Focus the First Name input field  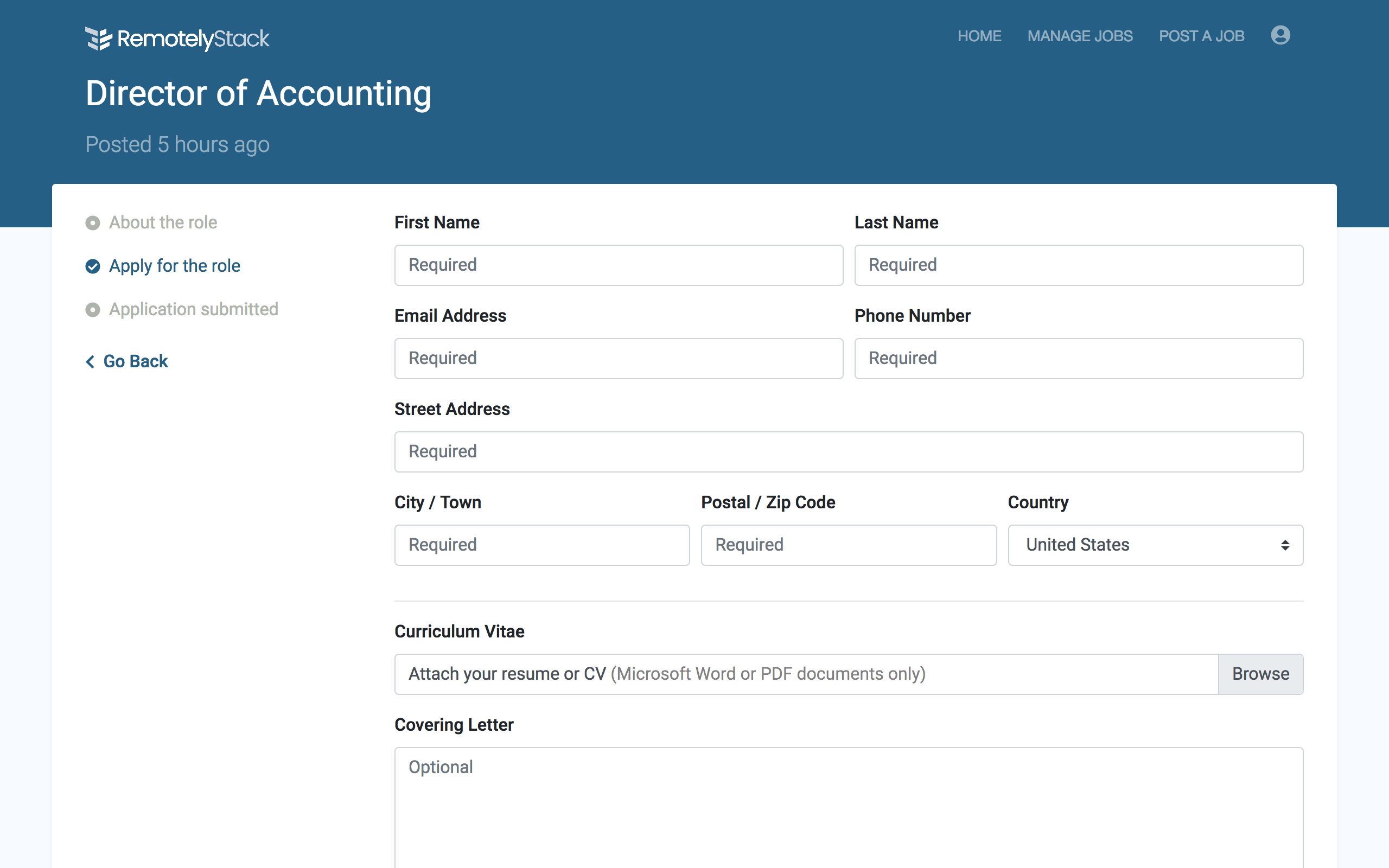tap(618, 265)
